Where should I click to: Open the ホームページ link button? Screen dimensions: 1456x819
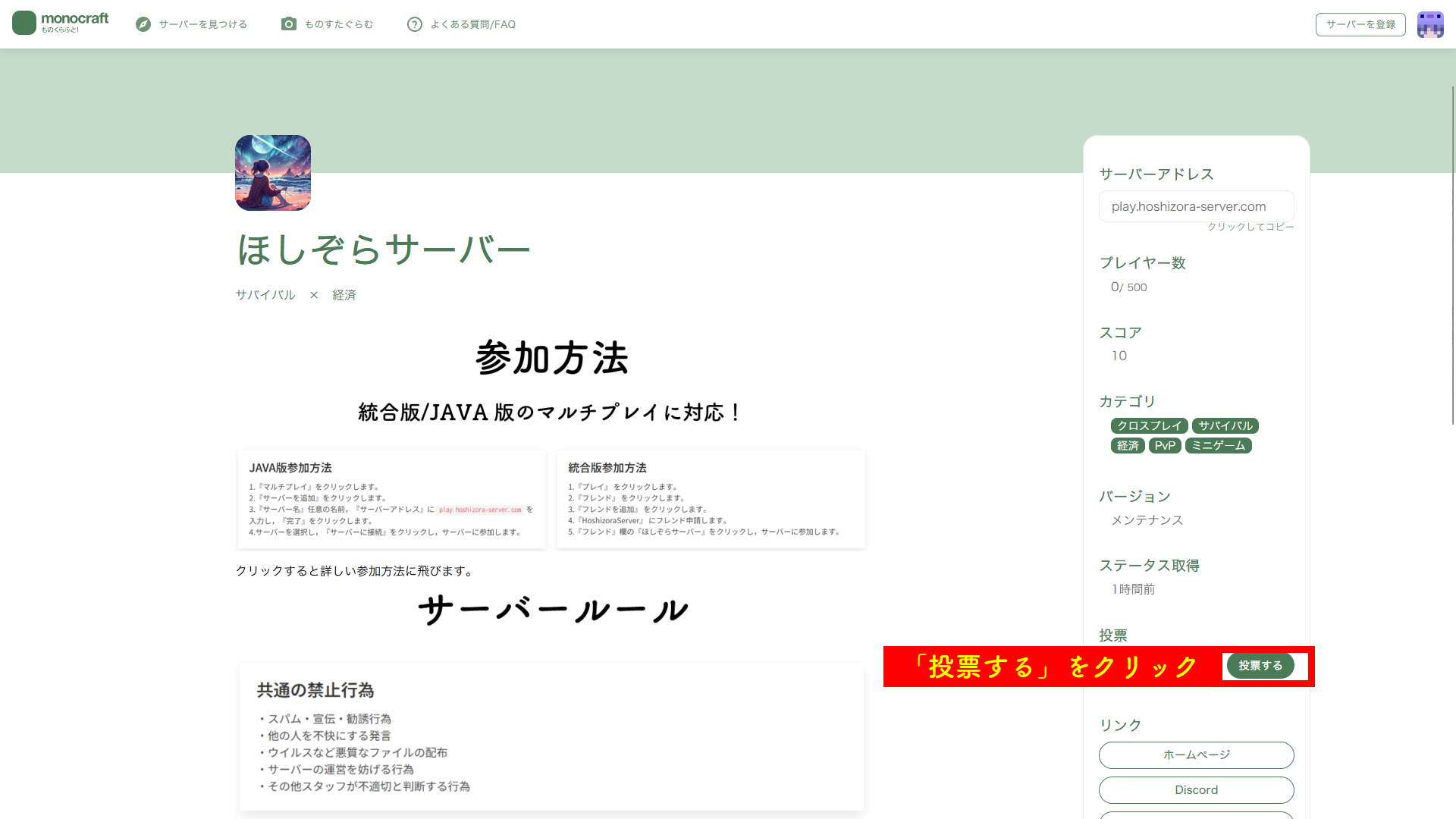(1196, 755)
